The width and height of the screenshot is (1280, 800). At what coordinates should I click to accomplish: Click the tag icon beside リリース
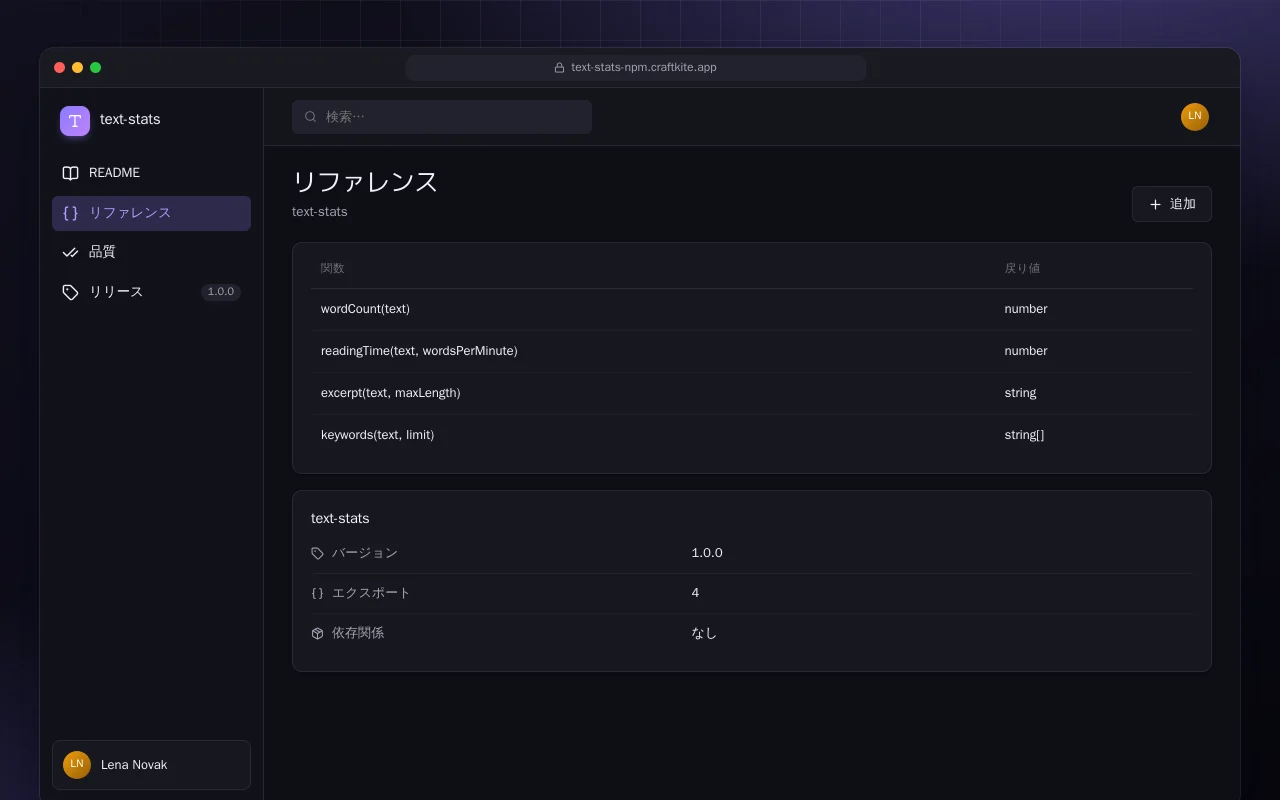(x=70, y=292)
